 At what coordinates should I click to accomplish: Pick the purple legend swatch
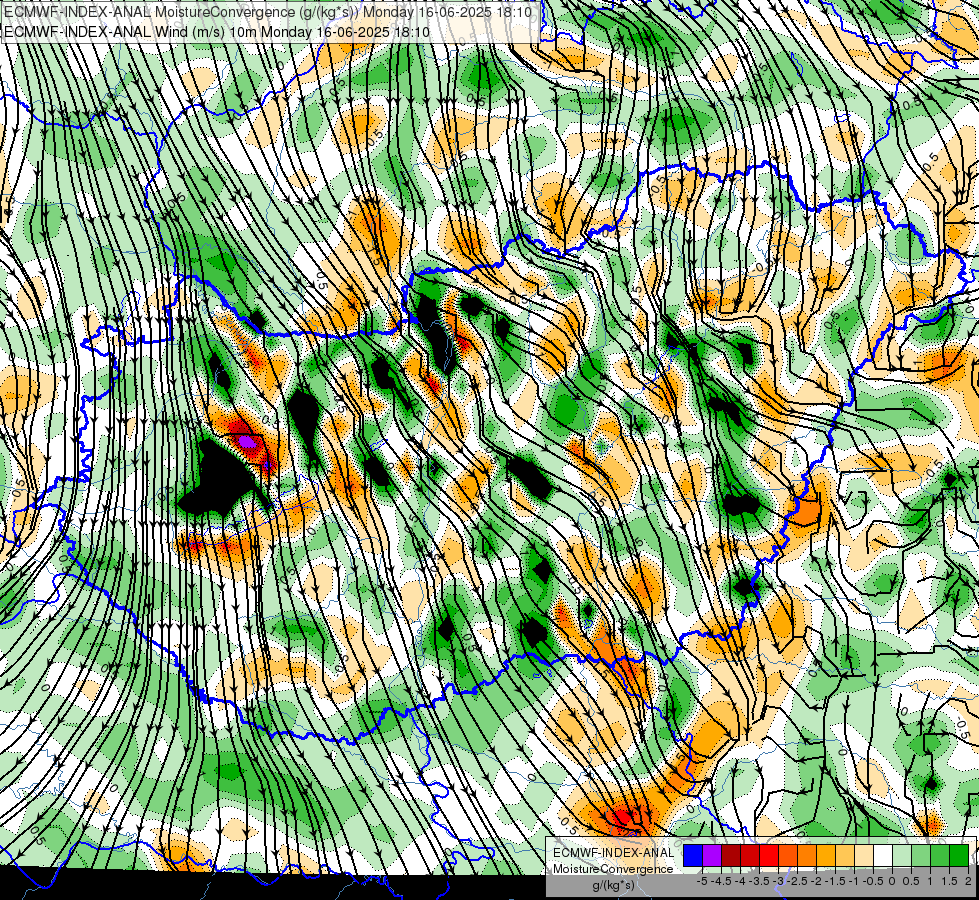(x=712, y=856)
